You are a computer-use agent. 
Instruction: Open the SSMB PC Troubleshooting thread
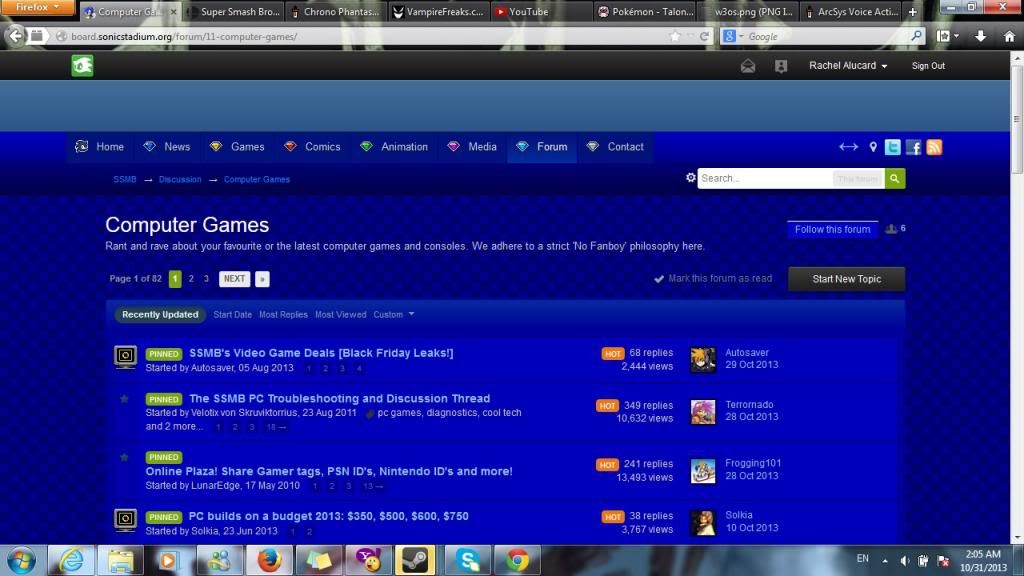pos(339,398)
